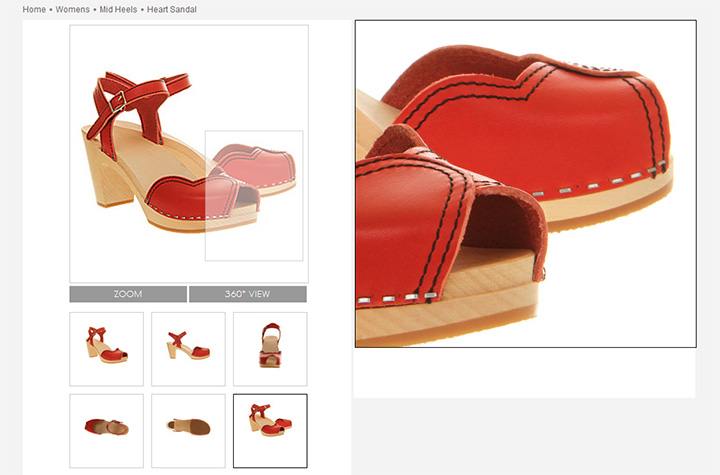Select the shoe sole thumbnail
This screenshot has height=475, width=720.
click(188, 430)
